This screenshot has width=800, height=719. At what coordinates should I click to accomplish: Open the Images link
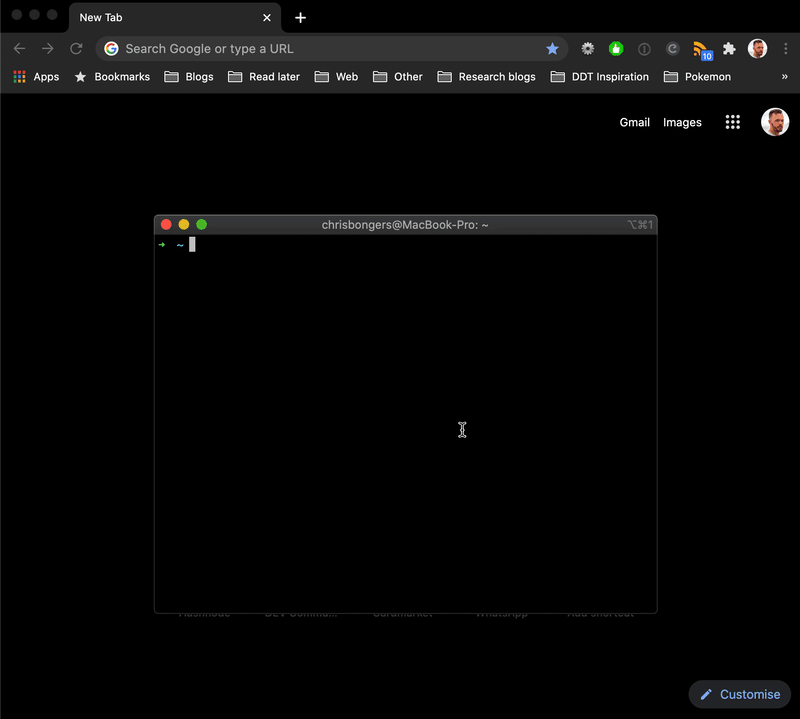682,121
